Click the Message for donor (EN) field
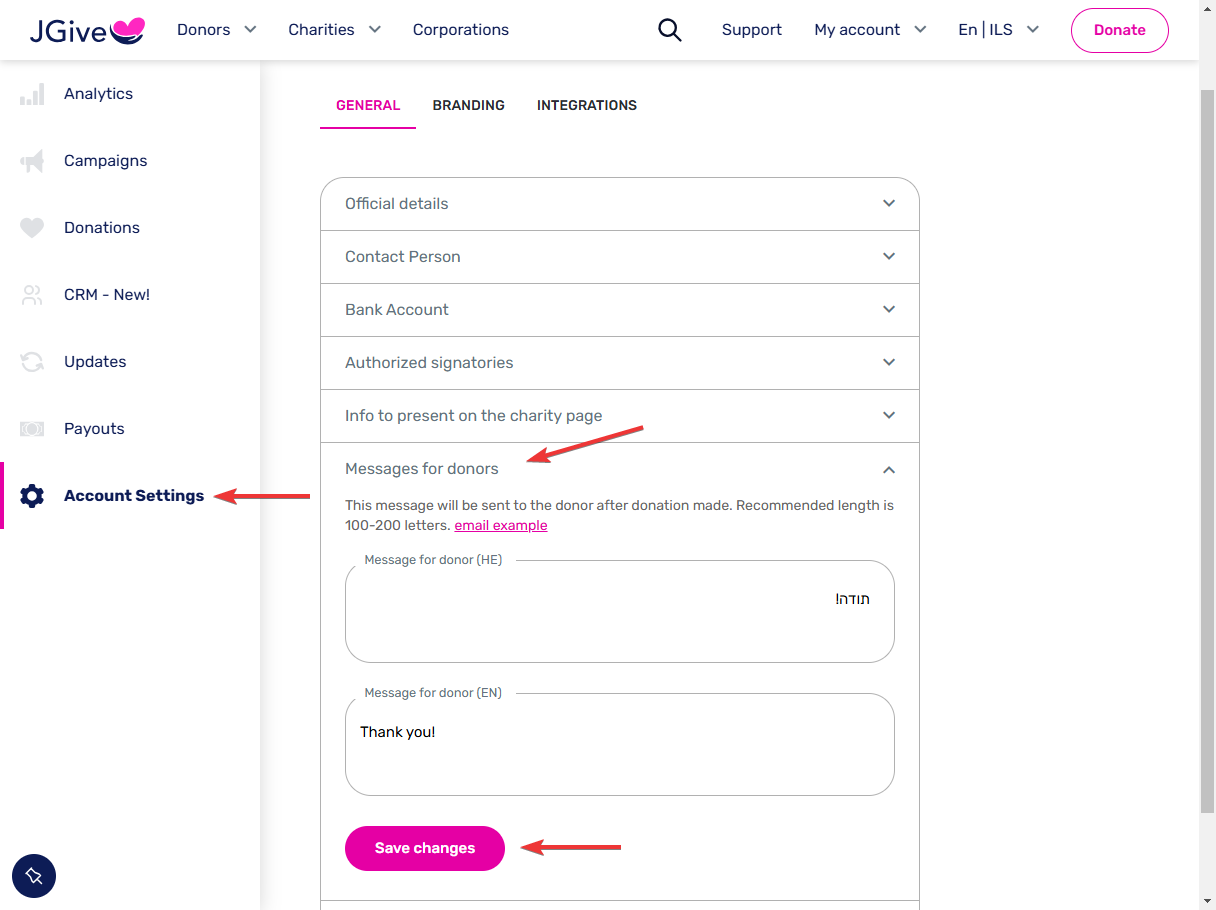This screenshot has width=1216, height=910. pos(620,745)
